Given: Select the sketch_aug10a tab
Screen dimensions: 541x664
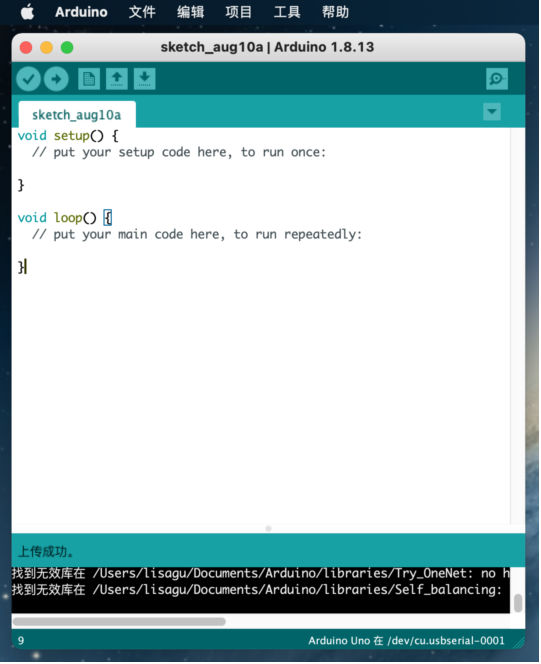Looking at the screenshot, I should click(77, 115).
